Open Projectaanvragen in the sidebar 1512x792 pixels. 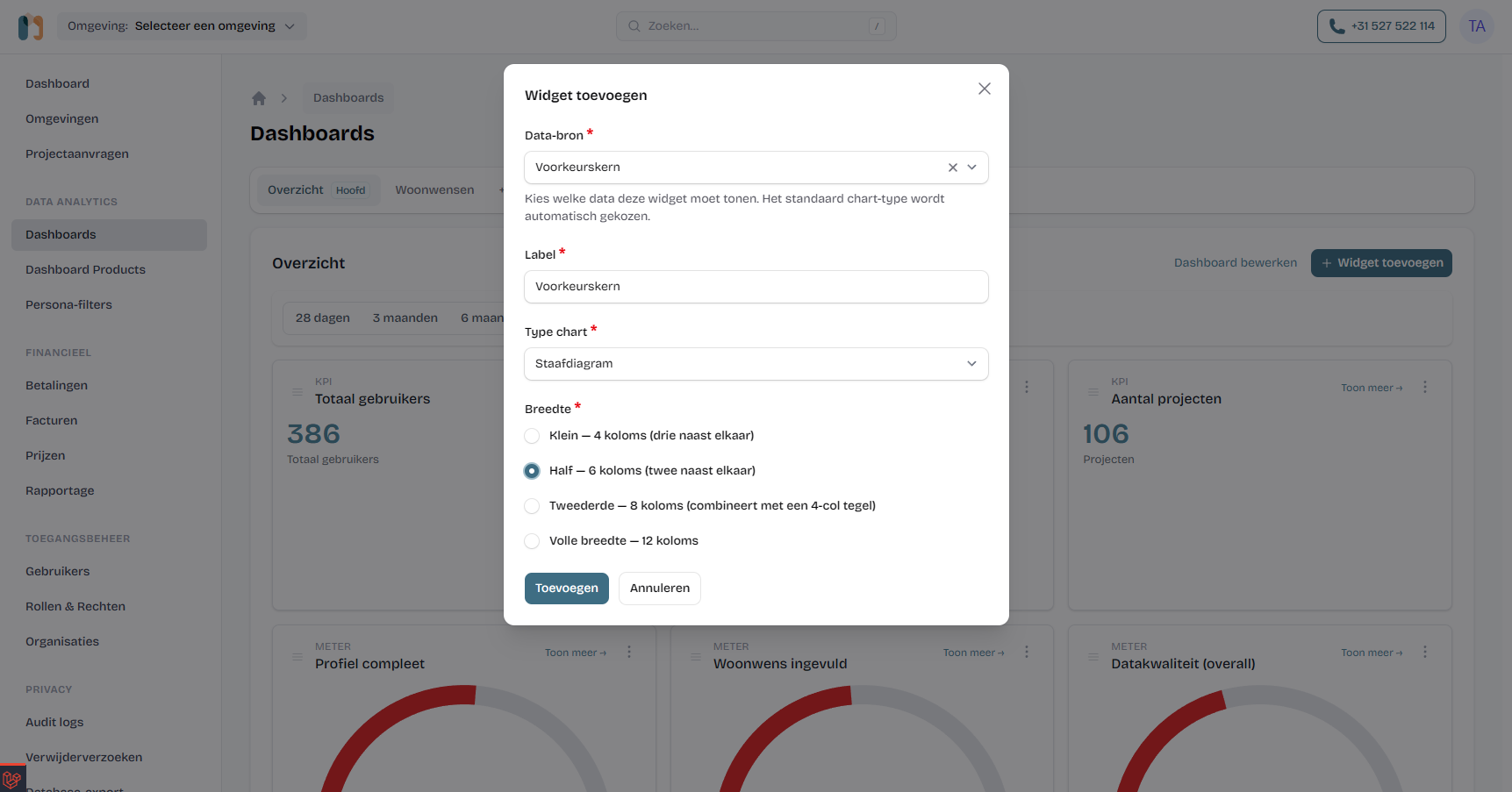click(77, 154)
